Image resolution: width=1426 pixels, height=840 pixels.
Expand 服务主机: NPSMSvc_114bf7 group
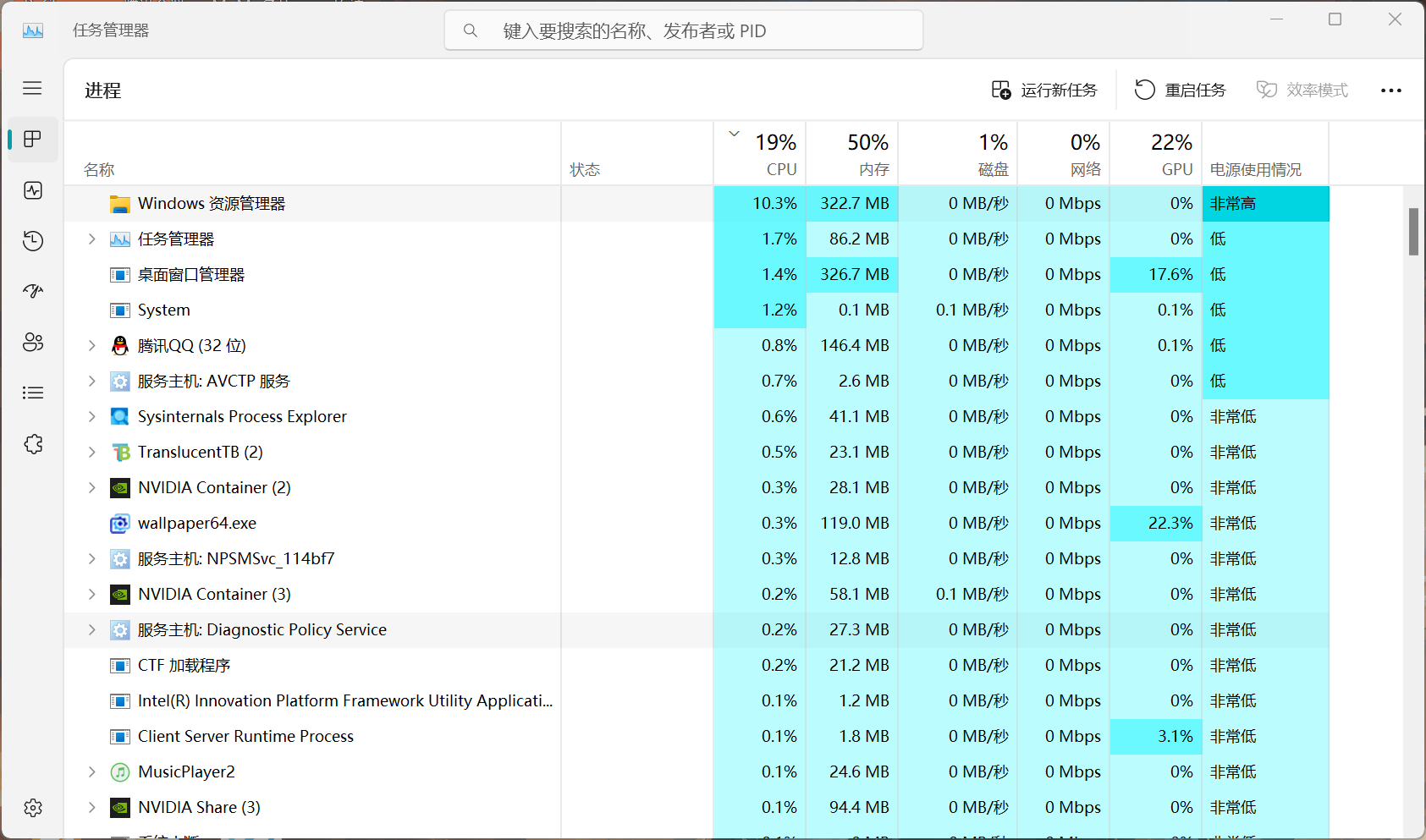coord(91,558)
